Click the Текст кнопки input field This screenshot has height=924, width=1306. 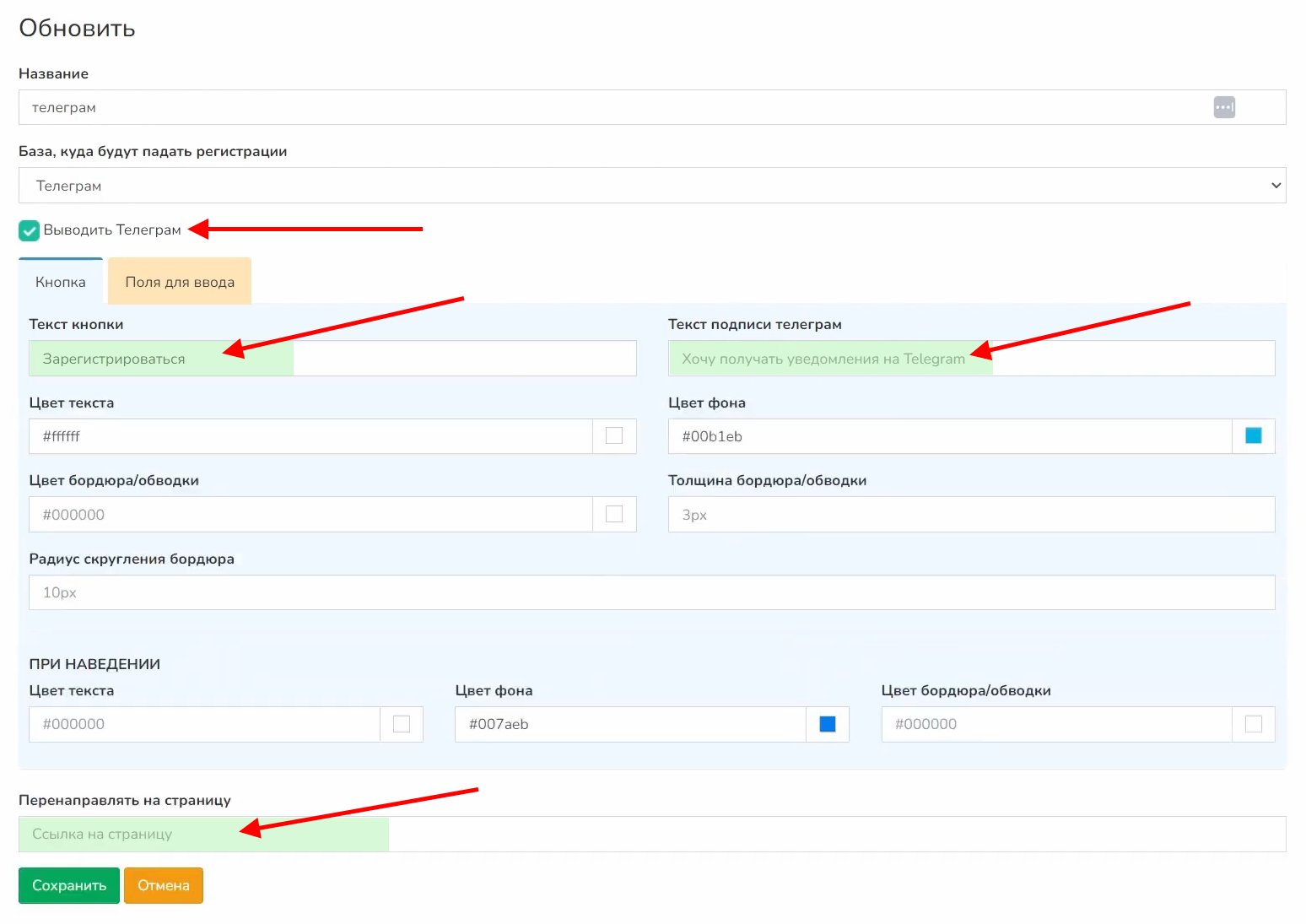[332, 359]
